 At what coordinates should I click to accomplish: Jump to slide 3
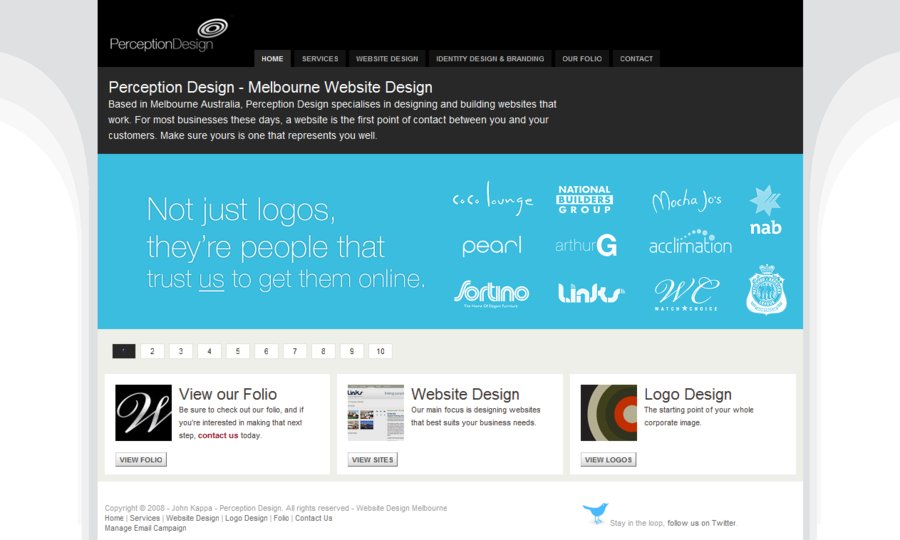click(x=181, y=351)
